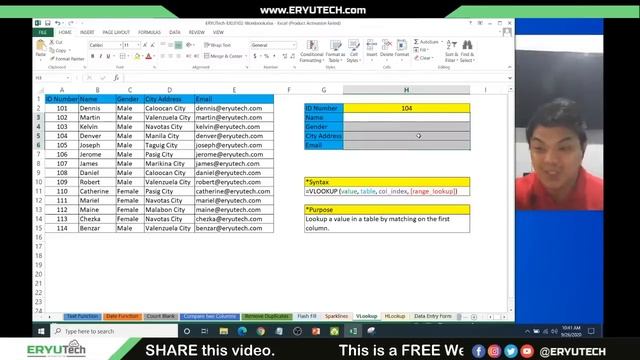Image resolution: width=640 pixels, height=360 pixels.
Task: Open the Data Entry Form sheet tab
Action: pos(433,316)
